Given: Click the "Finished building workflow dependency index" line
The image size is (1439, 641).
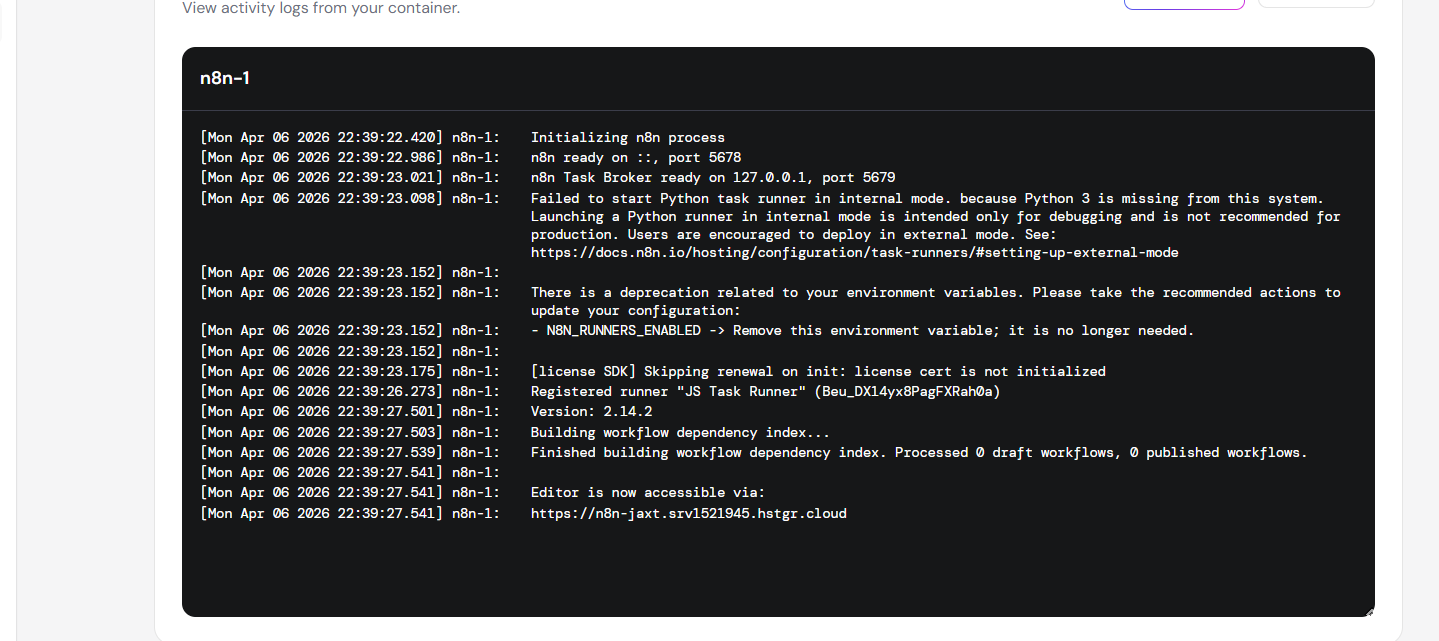Looking at the screenshot, I should pos(918,452).
